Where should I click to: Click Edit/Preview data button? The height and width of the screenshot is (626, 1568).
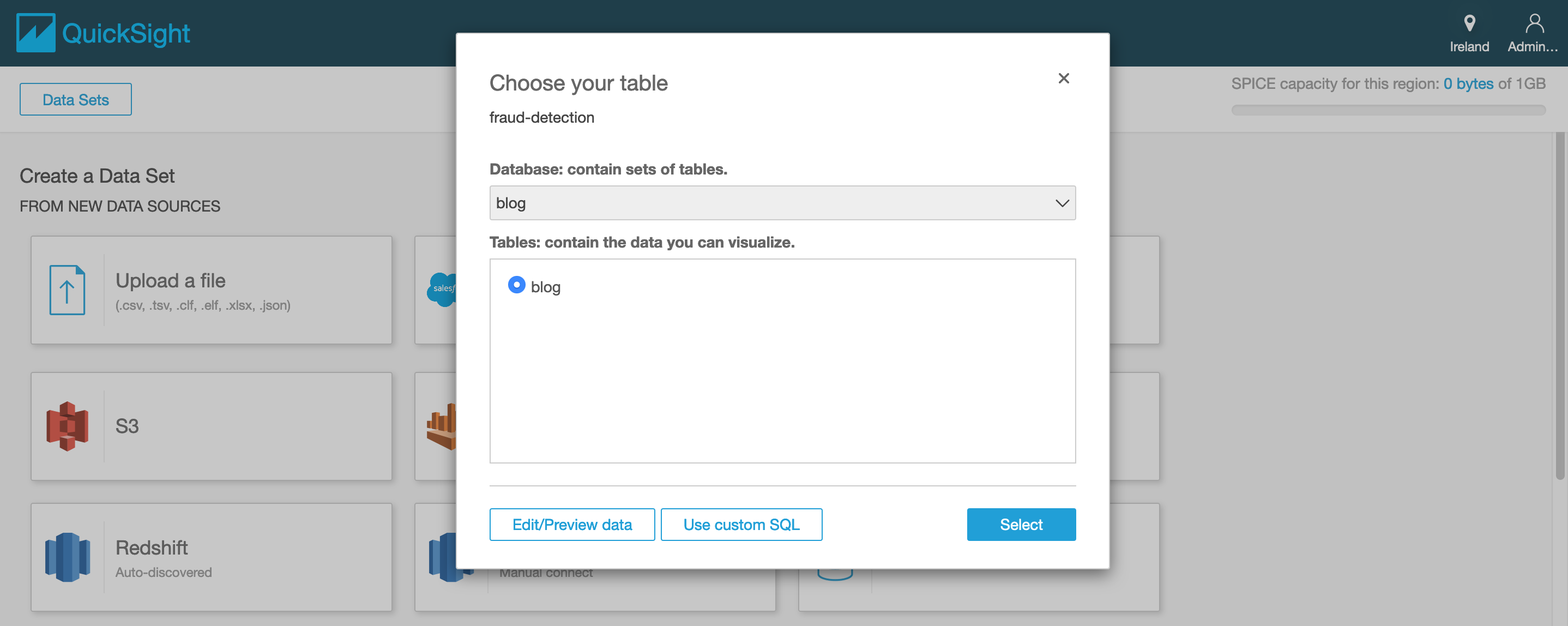click(571, 525)
